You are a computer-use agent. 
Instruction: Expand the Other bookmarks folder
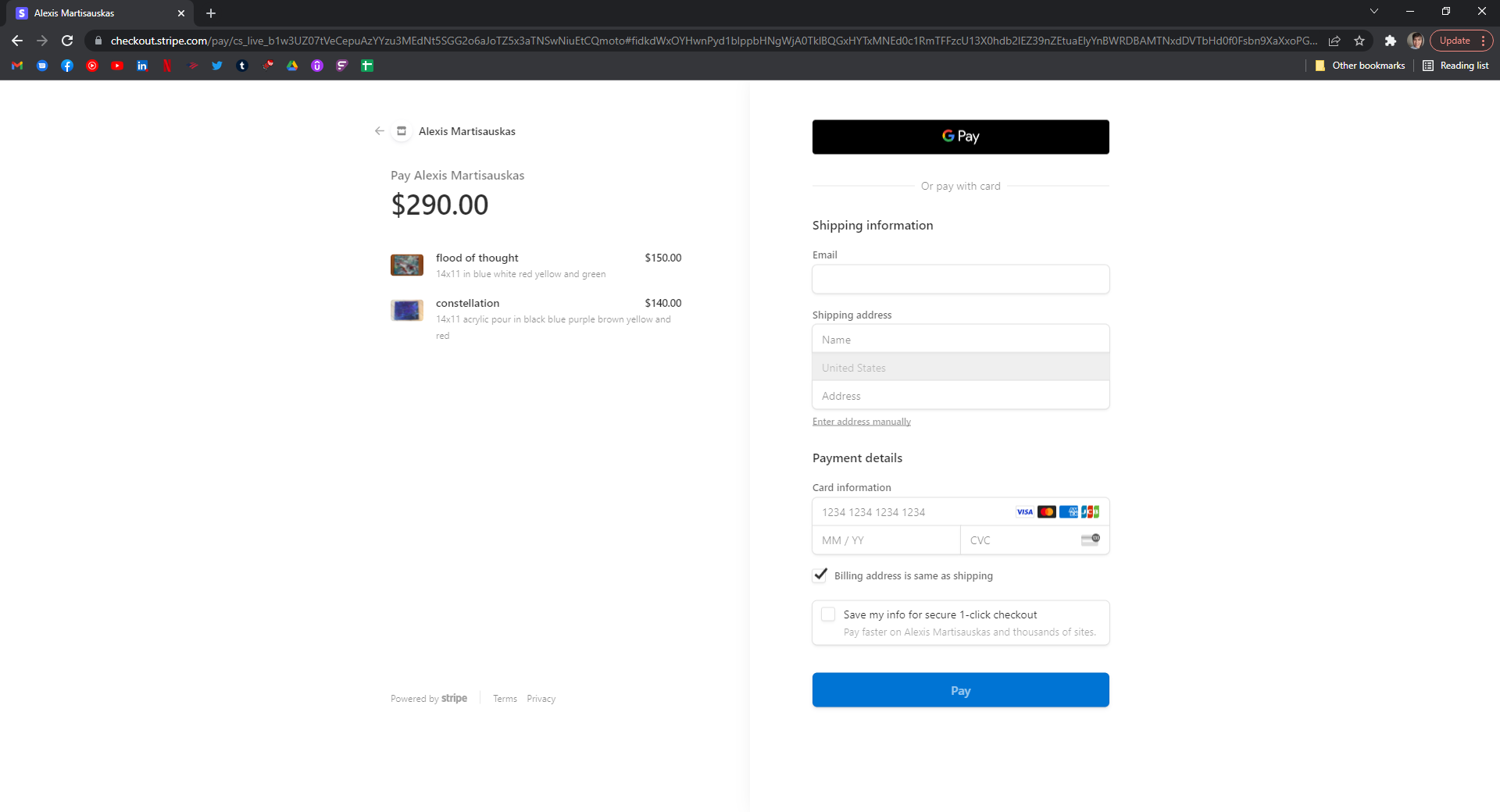pos(1360,66)
